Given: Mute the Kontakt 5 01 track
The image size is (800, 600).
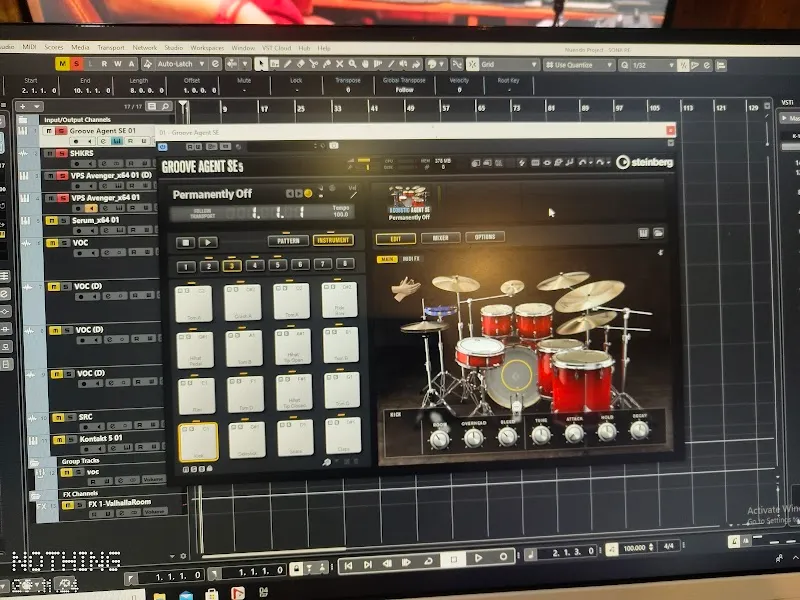Looking at the screenshot, I should (60, 439).
